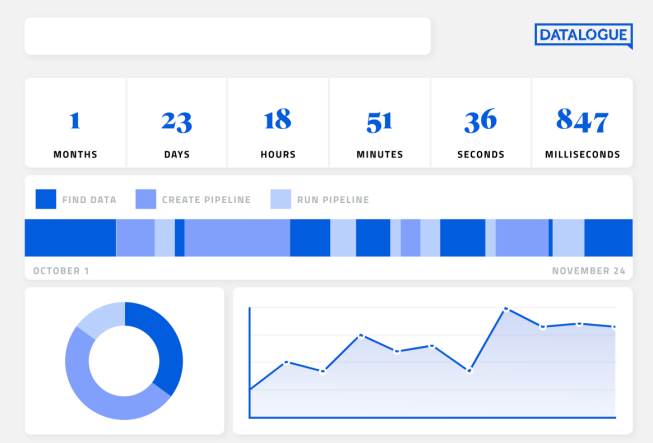The height and width of the screenshot is (443, 653).
Task: Click the Datalogue logo
Action: [583, 36]
